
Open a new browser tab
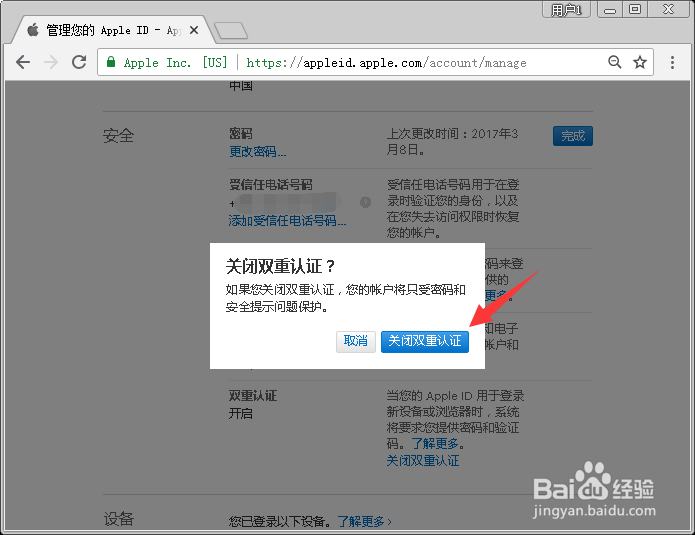(x=231, y=31)
